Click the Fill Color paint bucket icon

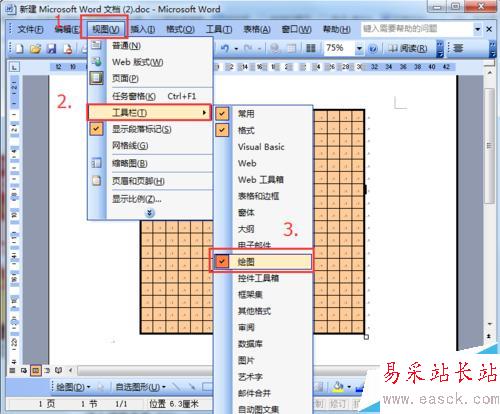338,387
